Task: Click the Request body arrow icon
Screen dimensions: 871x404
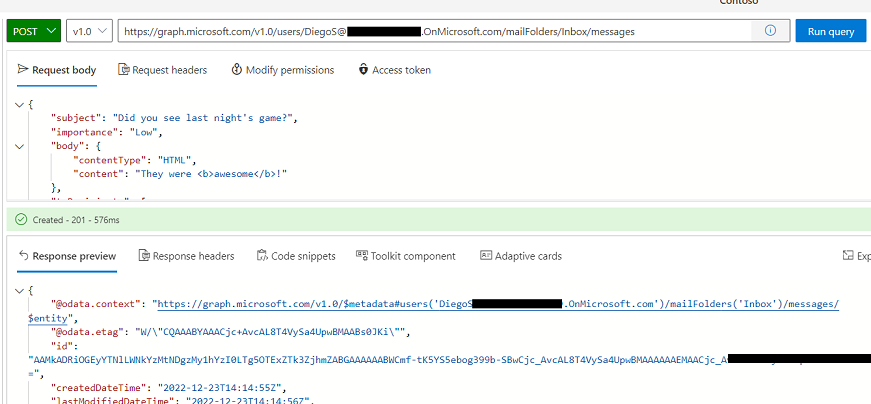Action: 23,69
